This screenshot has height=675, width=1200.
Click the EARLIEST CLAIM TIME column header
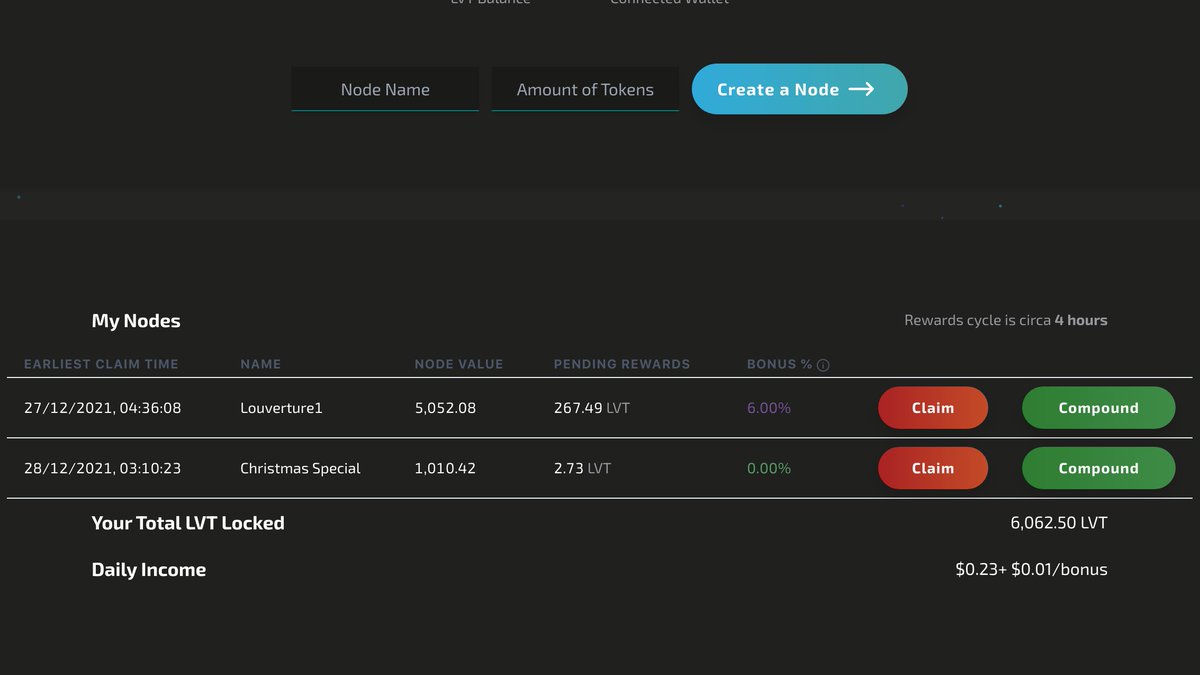click(101, 364)
